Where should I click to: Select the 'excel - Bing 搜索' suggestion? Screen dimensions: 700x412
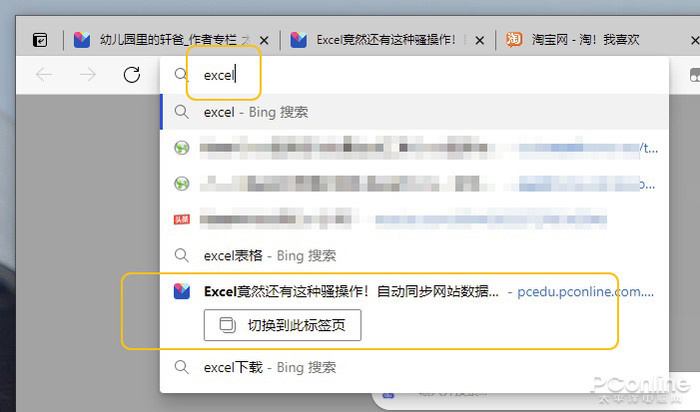[415, 112]
